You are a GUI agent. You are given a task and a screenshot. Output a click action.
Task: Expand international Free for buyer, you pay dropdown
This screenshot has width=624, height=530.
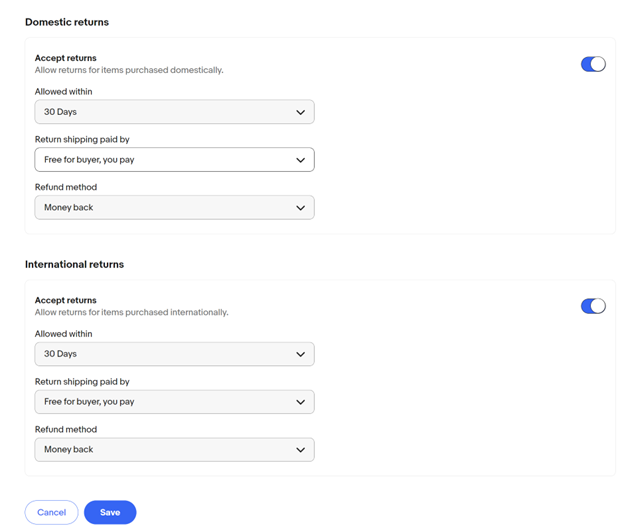click(174, 401)
